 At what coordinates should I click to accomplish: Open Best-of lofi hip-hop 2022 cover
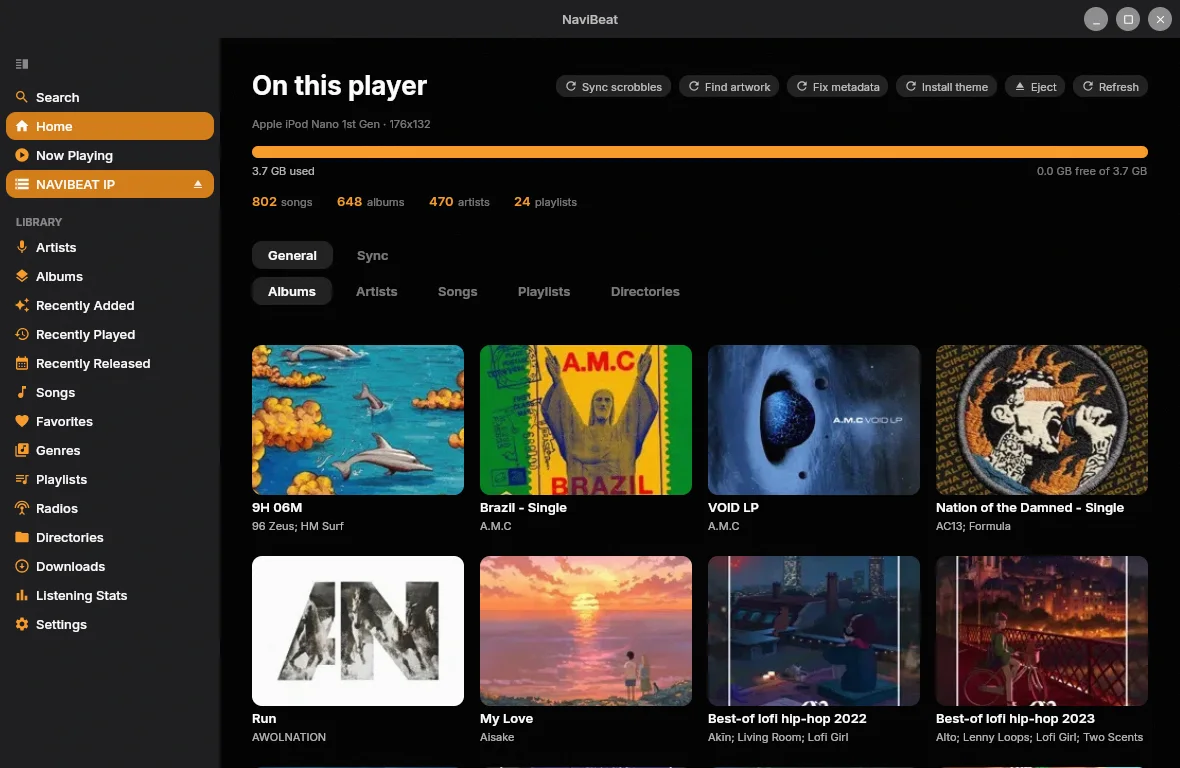(x=814, y=630)
